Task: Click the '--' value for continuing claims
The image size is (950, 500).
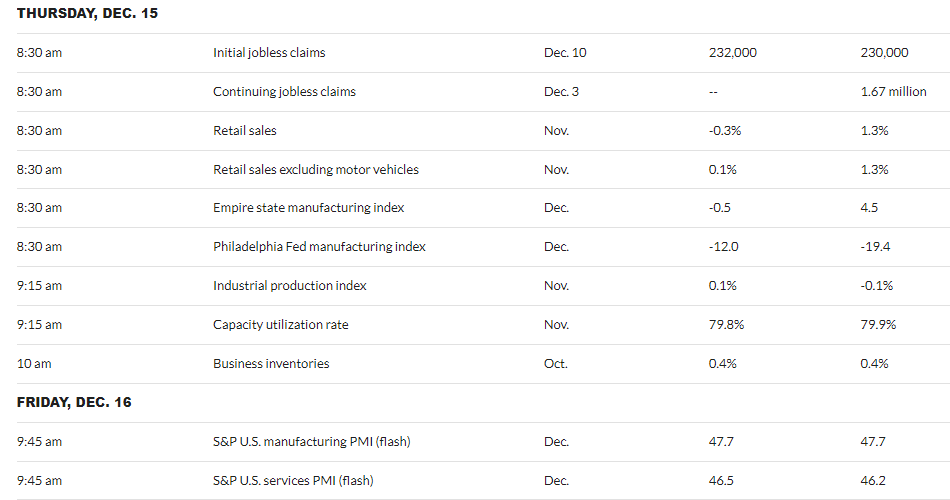Action: click(713, 92)
